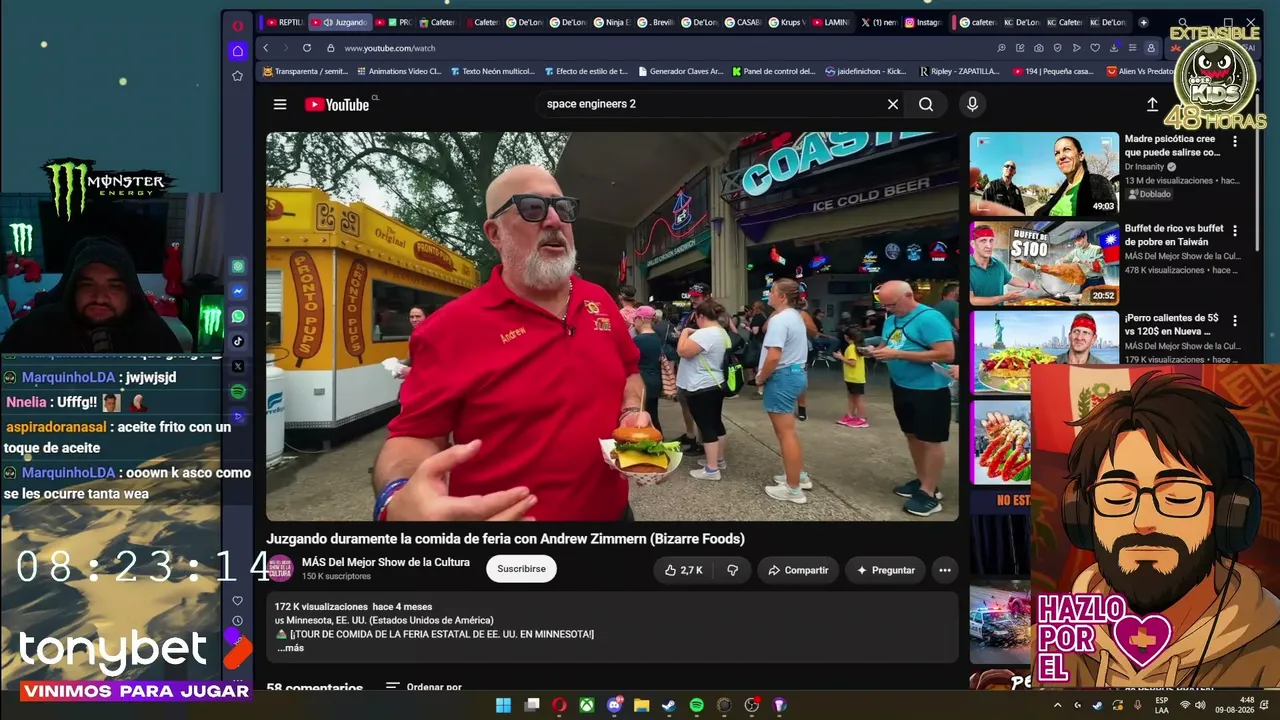This screenshot has height=720, width=1280.
Task: Open Discord from the taskbar
Action: 614,705
